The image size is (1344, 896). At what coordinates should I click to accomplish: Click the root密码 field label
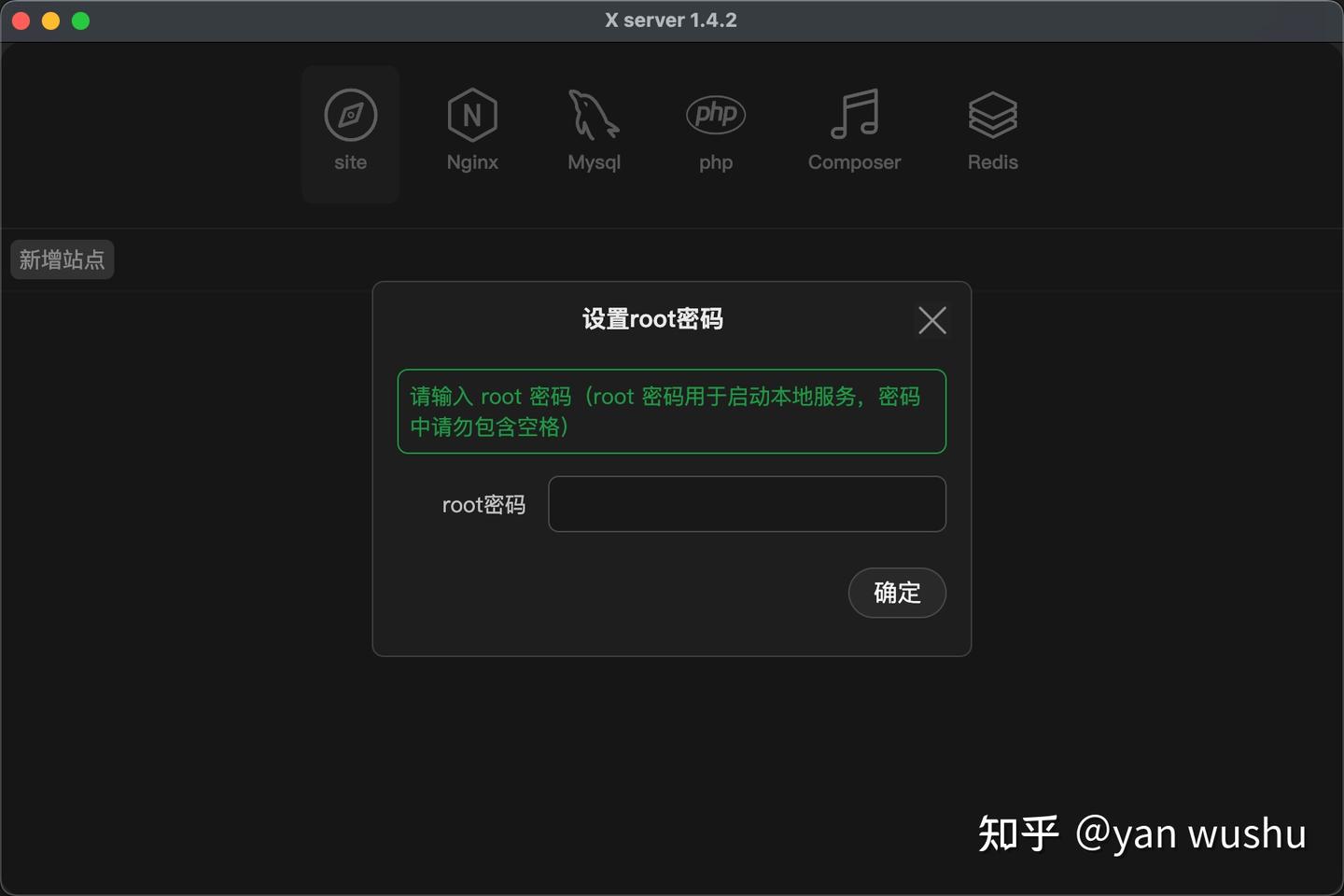pyautogui.click(x=483, y=505)
